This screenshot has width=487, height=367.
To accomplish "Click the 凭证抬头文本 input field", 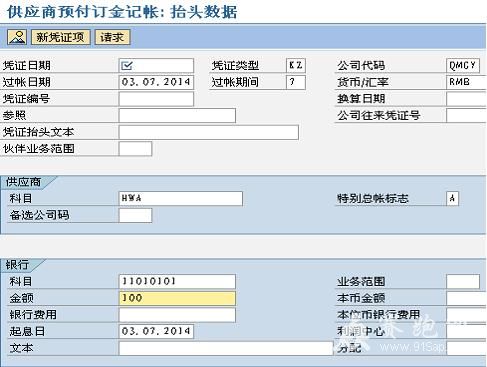I will pyautogui.click(x=209, y=132).
